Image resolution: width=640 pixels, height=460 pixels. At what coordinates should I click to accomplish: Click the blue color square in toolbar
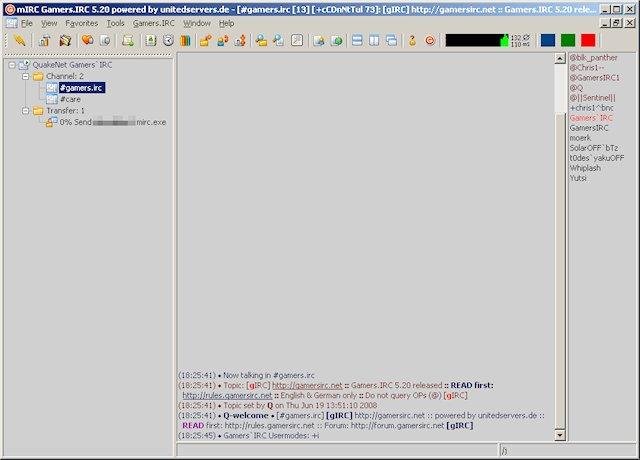[x=548, y=40]
